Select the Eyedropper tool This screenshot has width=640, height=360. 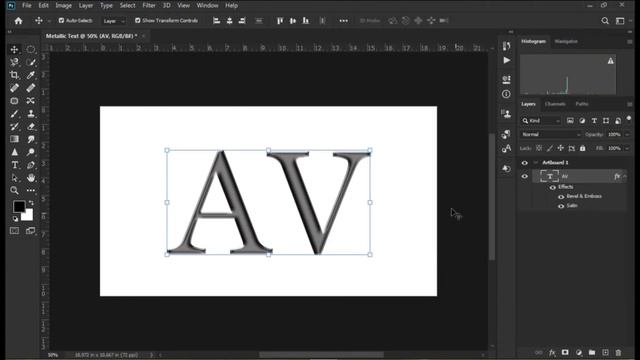tap(31, 75)
